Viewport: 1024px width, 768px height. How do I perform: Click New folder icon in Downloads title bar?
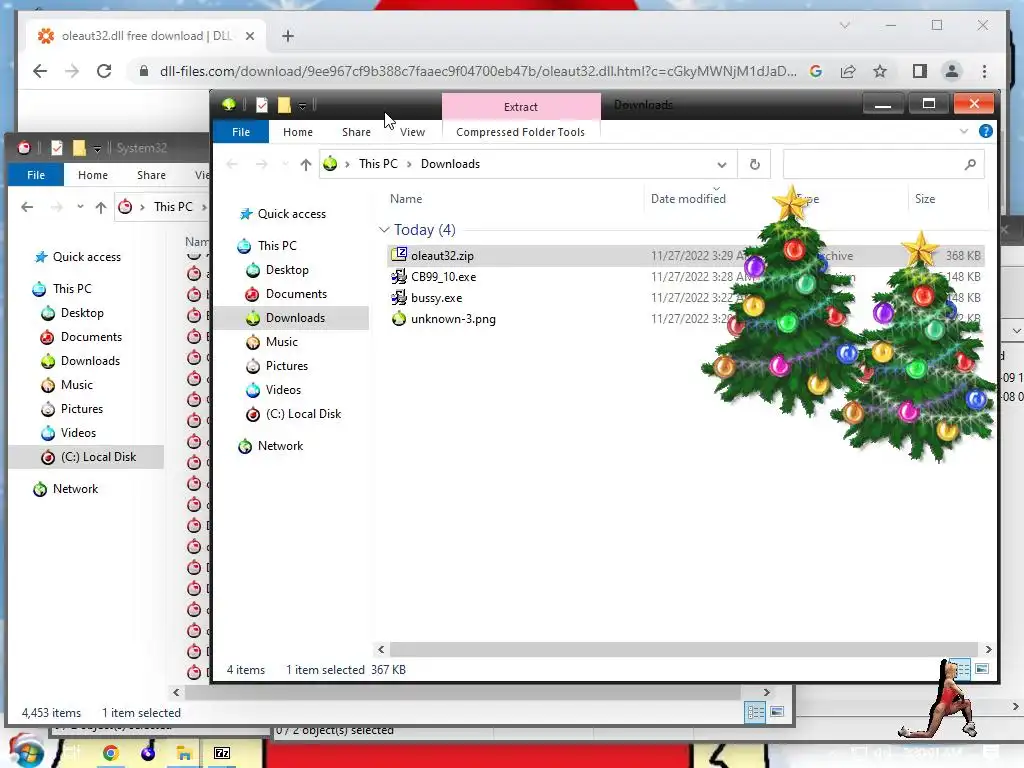coord(284,105)
